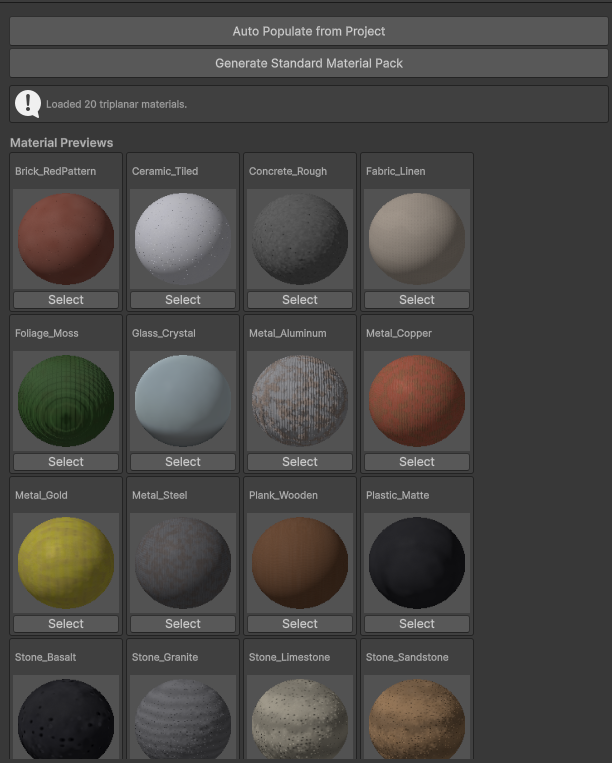Select the Fabric_Linen material
Viewport: 612px width, 763px height.
pyautogui.click(x=417, y=300)
